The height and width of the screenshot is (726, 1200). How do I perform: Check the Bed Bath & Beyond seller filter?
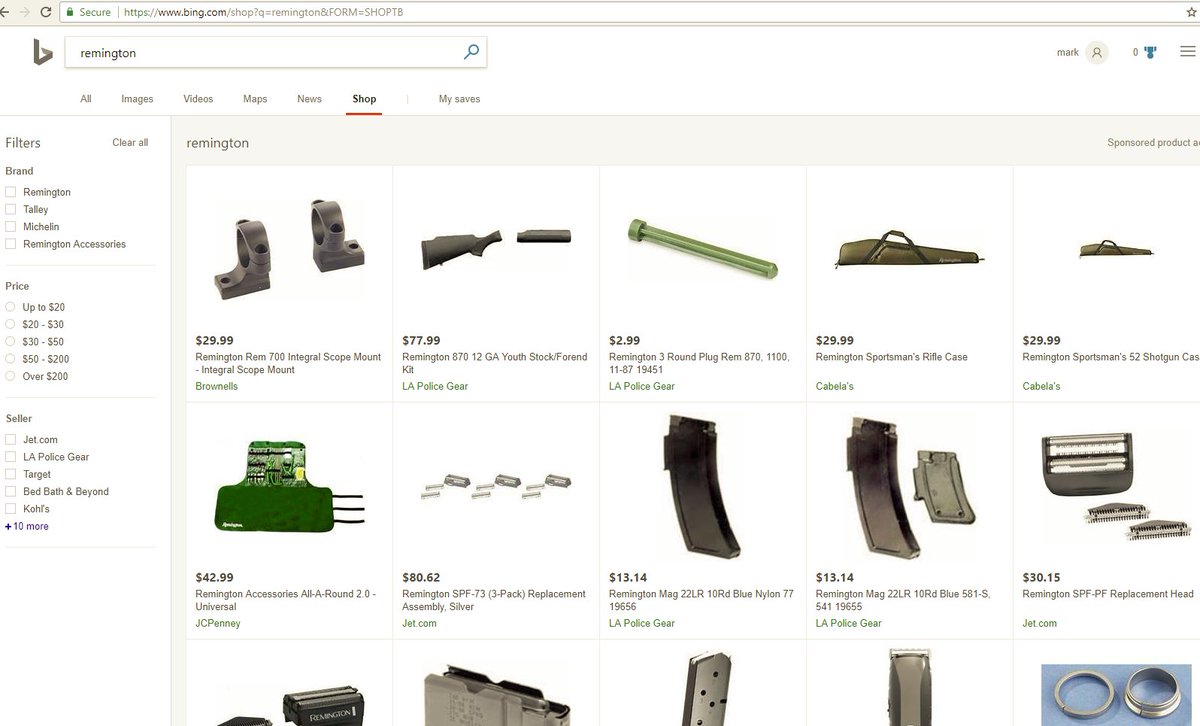[x=10, y=492]
